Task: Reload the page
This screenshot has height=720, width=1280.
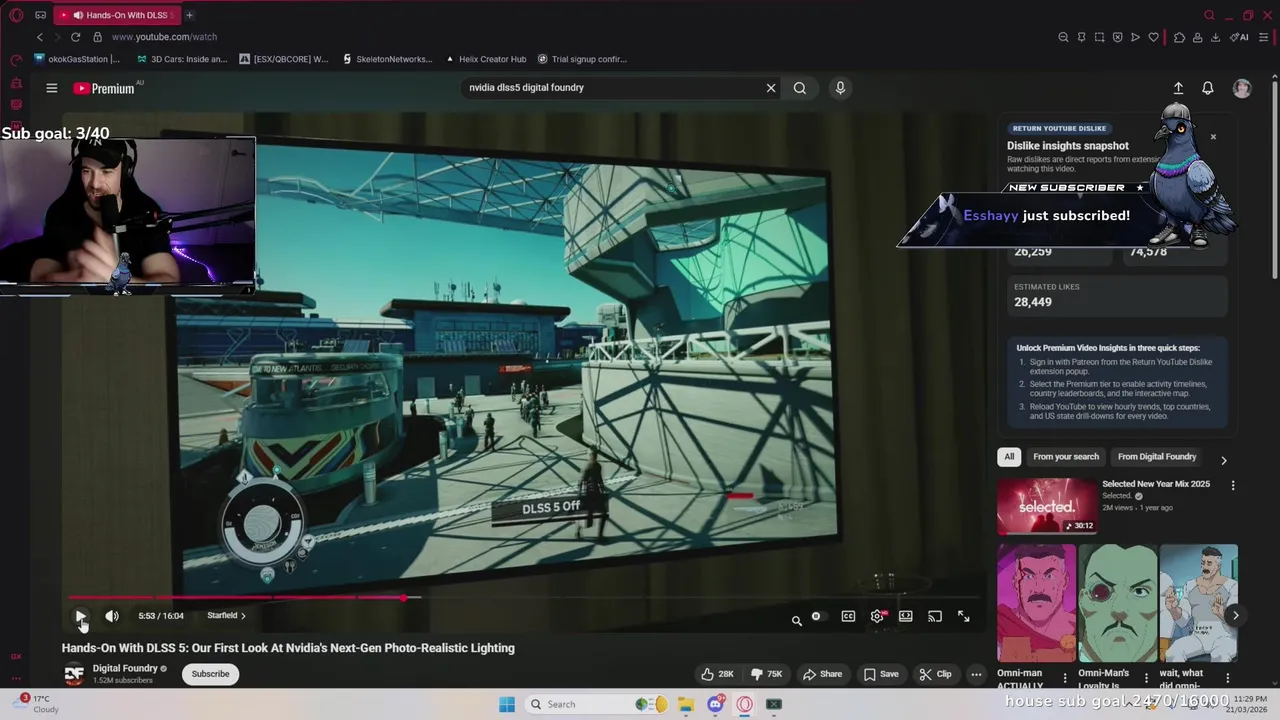Action: pos(75,37)
